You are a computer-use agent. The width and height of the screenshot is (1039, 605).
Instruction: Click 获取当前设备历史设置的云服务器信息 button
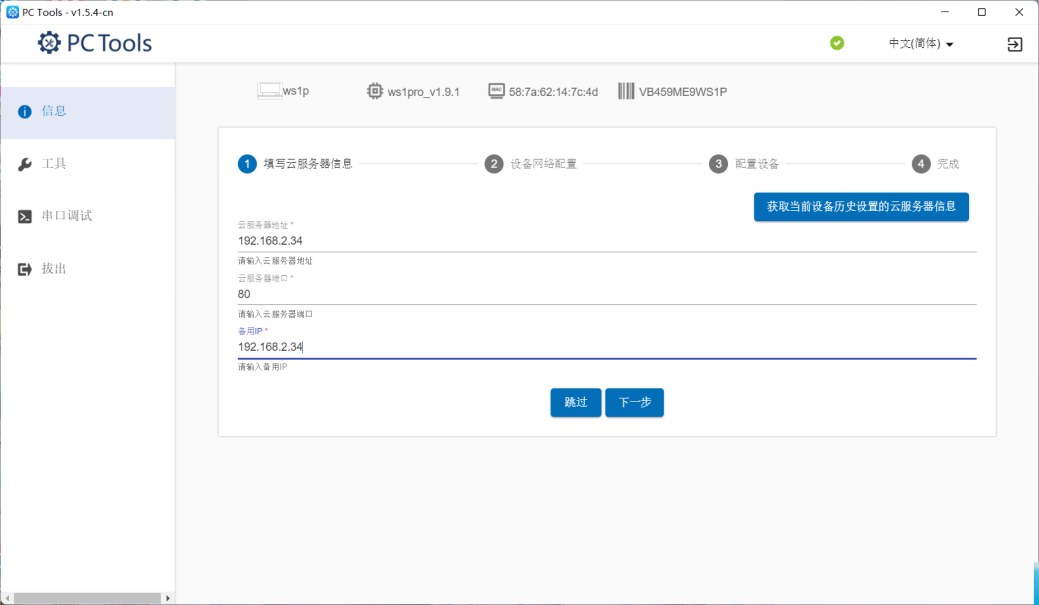click(x=861, y=207)
